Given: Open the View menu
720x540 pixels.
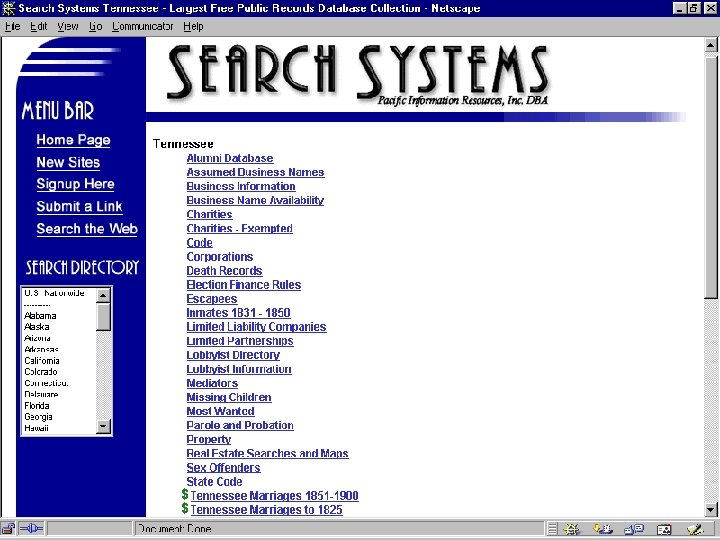Looking at the screenshot, I should coord(68,27).
